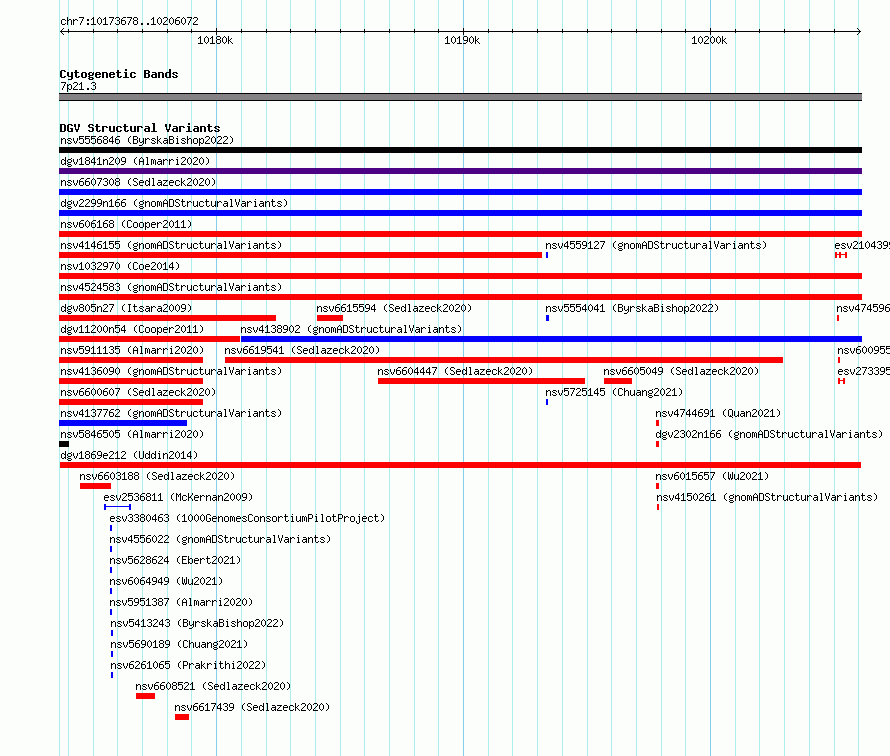
Task: Open nsv5911135 (Almarri2020) variant
Action: (132, 350)
